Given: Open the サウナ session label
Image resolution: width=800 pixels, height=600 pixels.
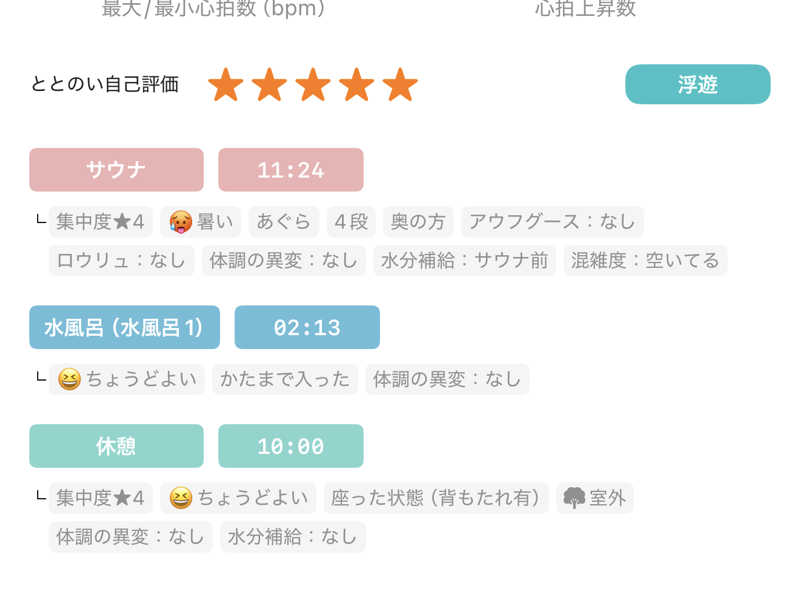Looking at the screenshot, I should (x=116, y=170).
